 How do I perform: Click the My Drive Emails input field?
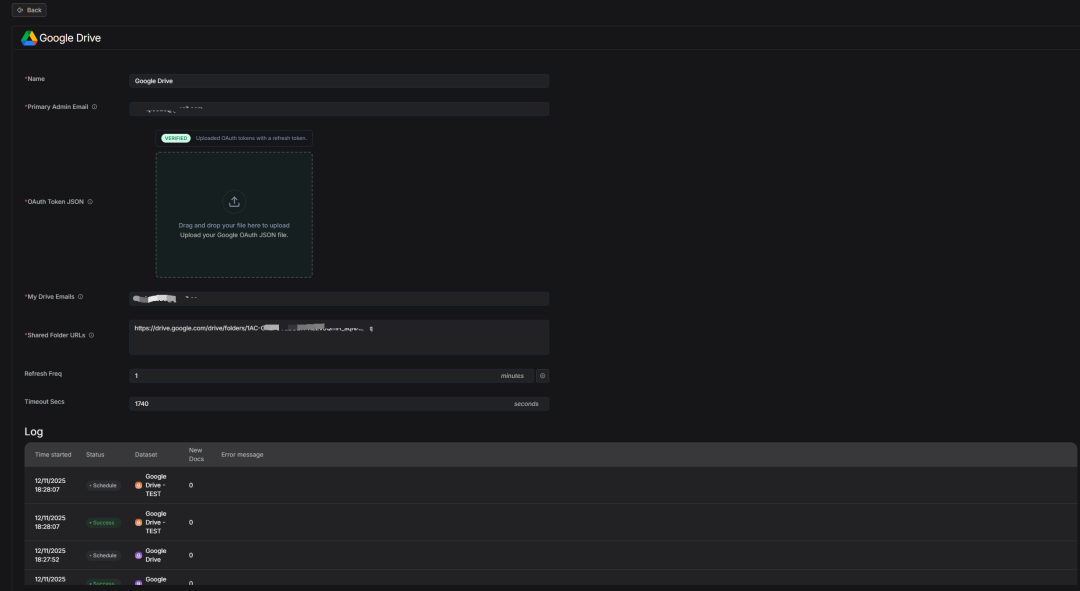(x=339, y=299)
